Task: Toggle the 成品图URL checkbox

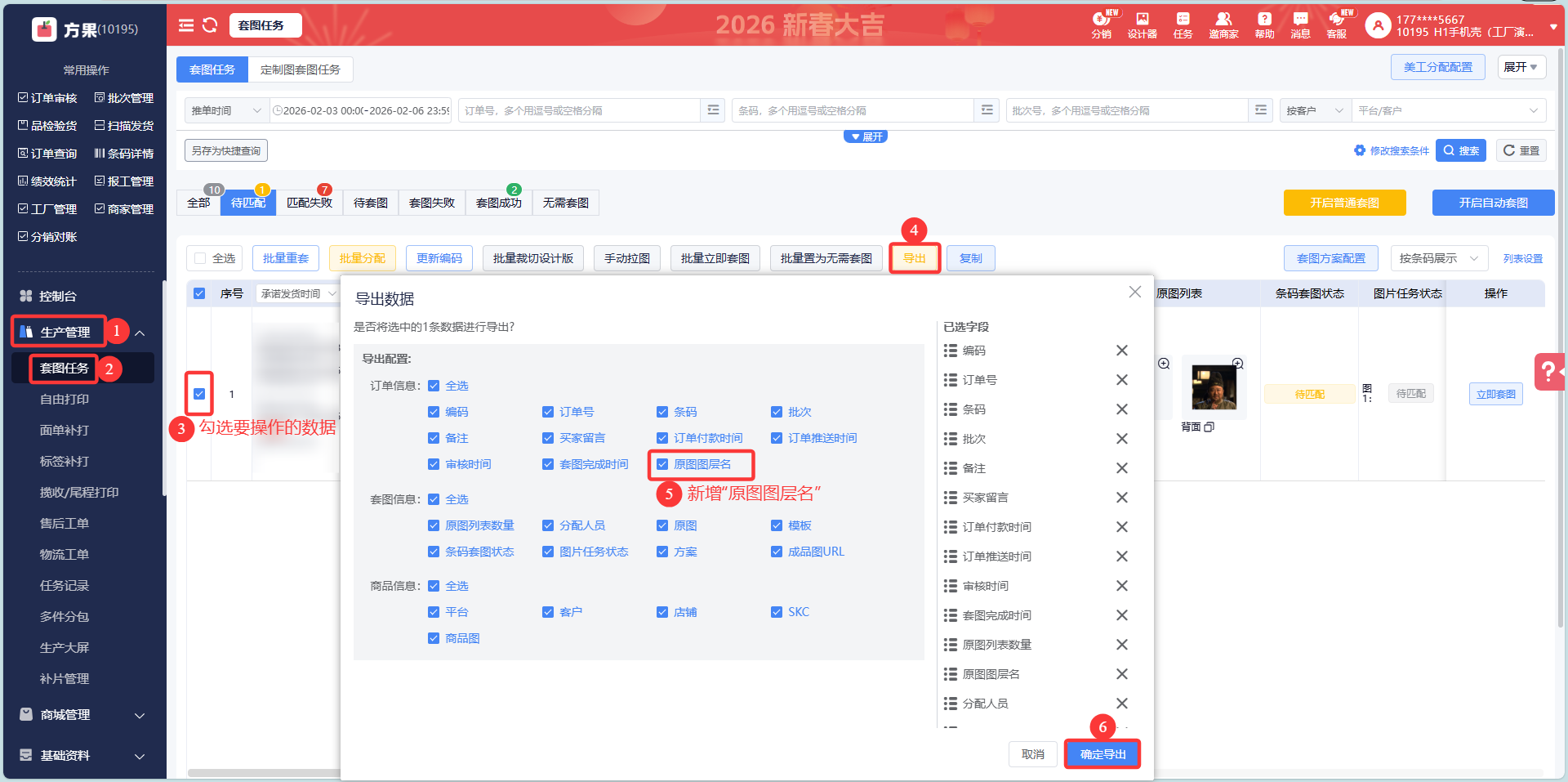Action: tap(777, 552)
